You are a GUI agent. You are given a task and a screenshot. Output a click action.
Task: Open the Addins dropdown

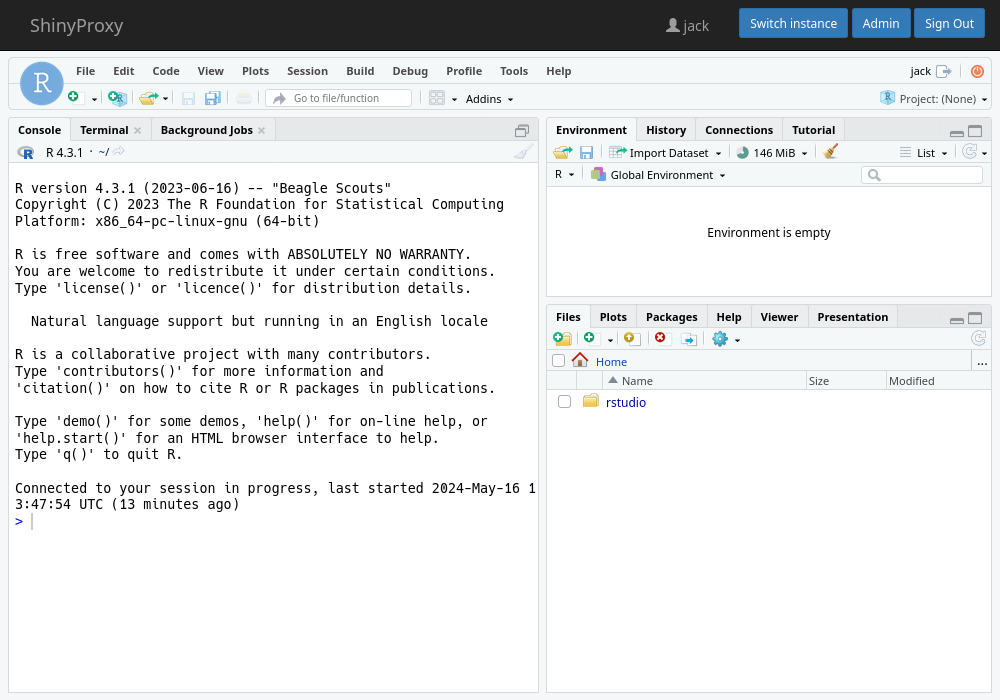[x=489, y=99]
